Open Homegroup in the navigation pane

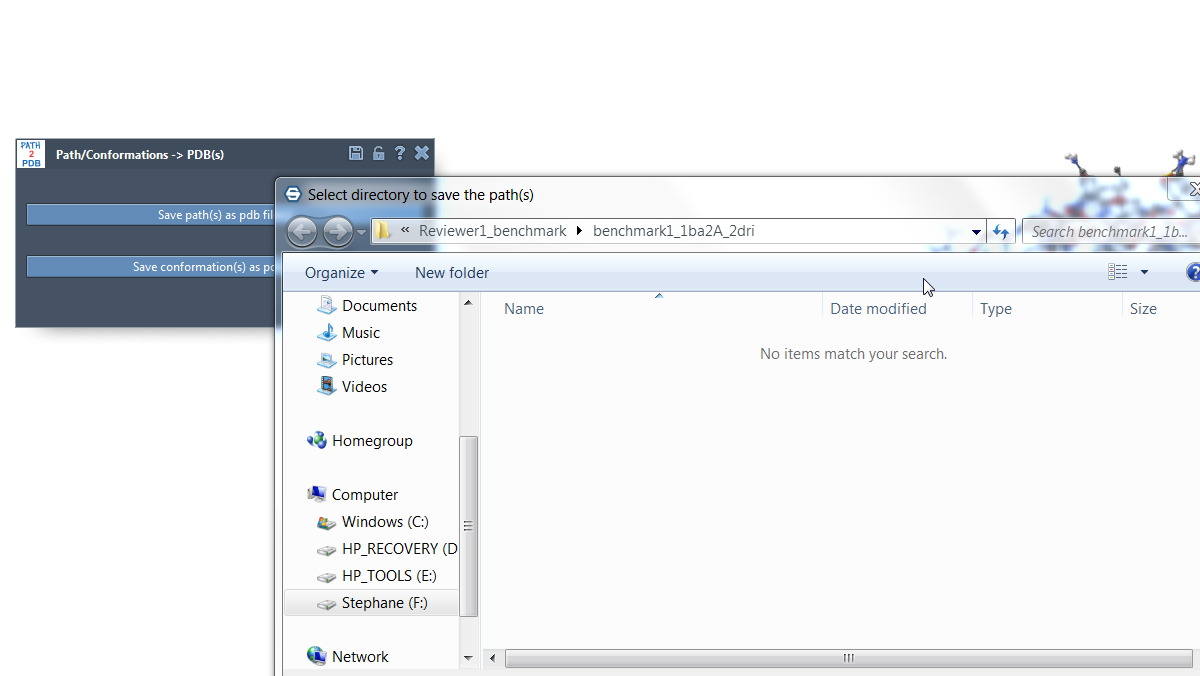[x=360, y=441]
